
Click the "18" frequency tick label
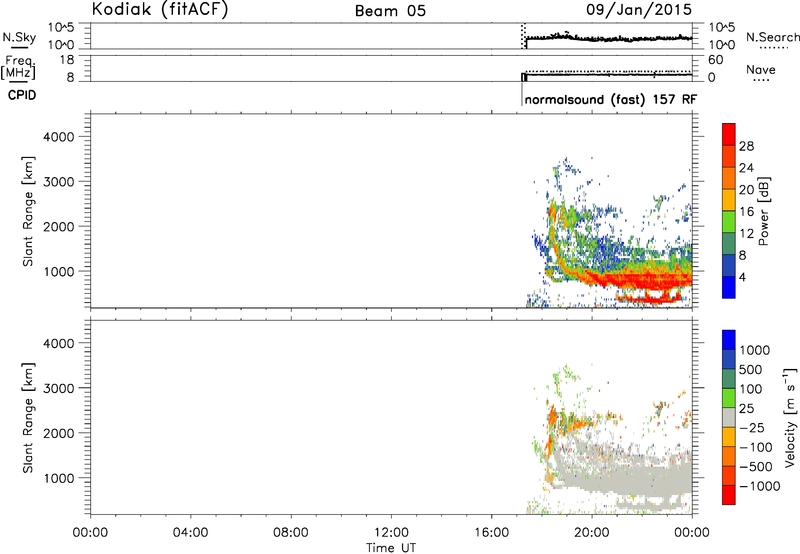(x=67, y=60)
